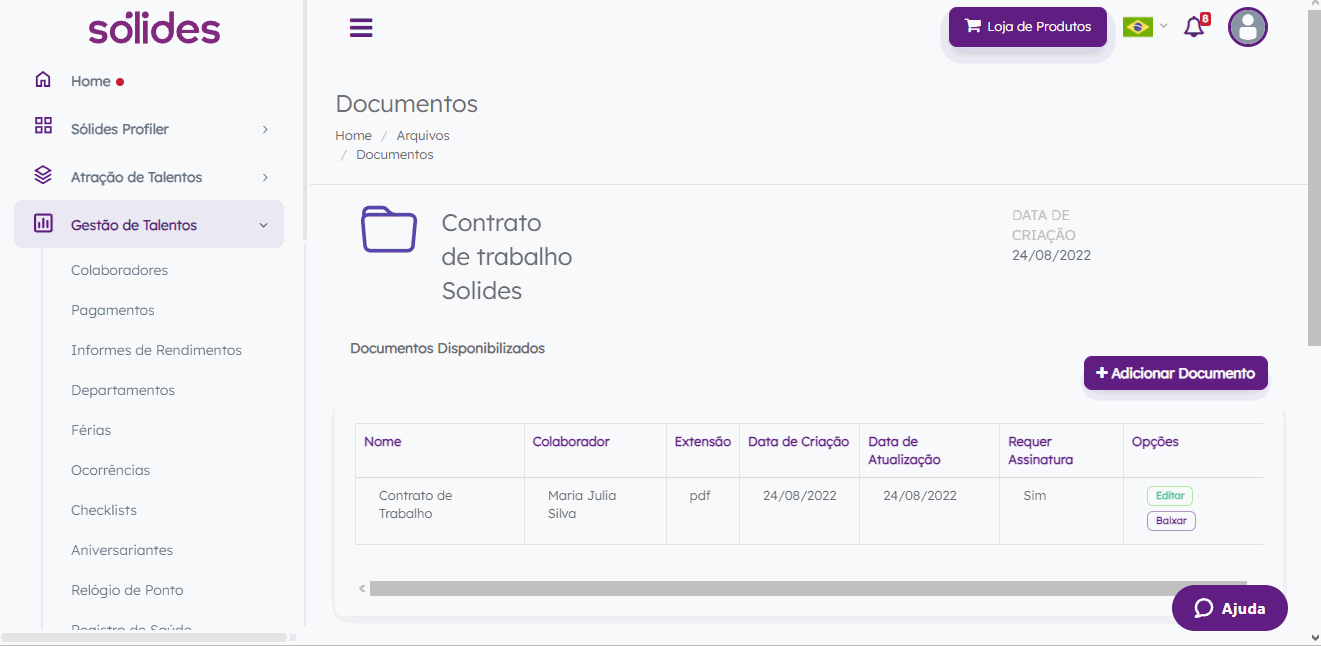Click the table horizontal scrollbar

pos(808,589)
